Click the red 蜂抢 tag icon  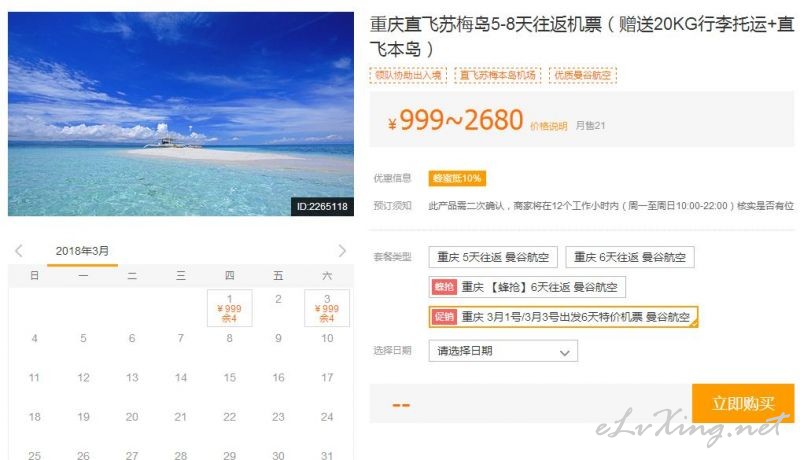pos(444,287)
